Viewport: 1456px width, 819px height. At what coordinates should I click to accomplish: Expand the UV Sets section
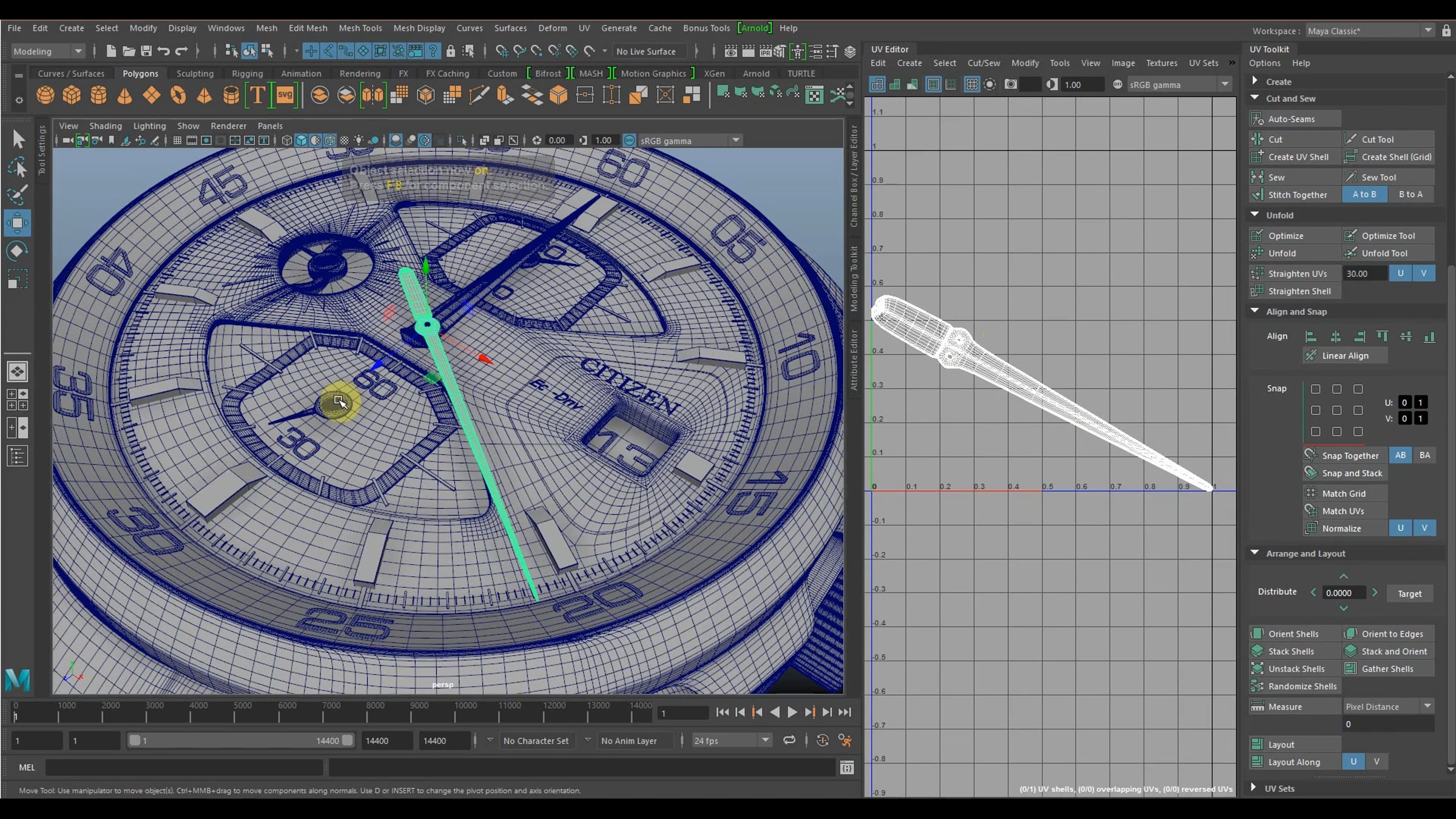[1255, 787]
